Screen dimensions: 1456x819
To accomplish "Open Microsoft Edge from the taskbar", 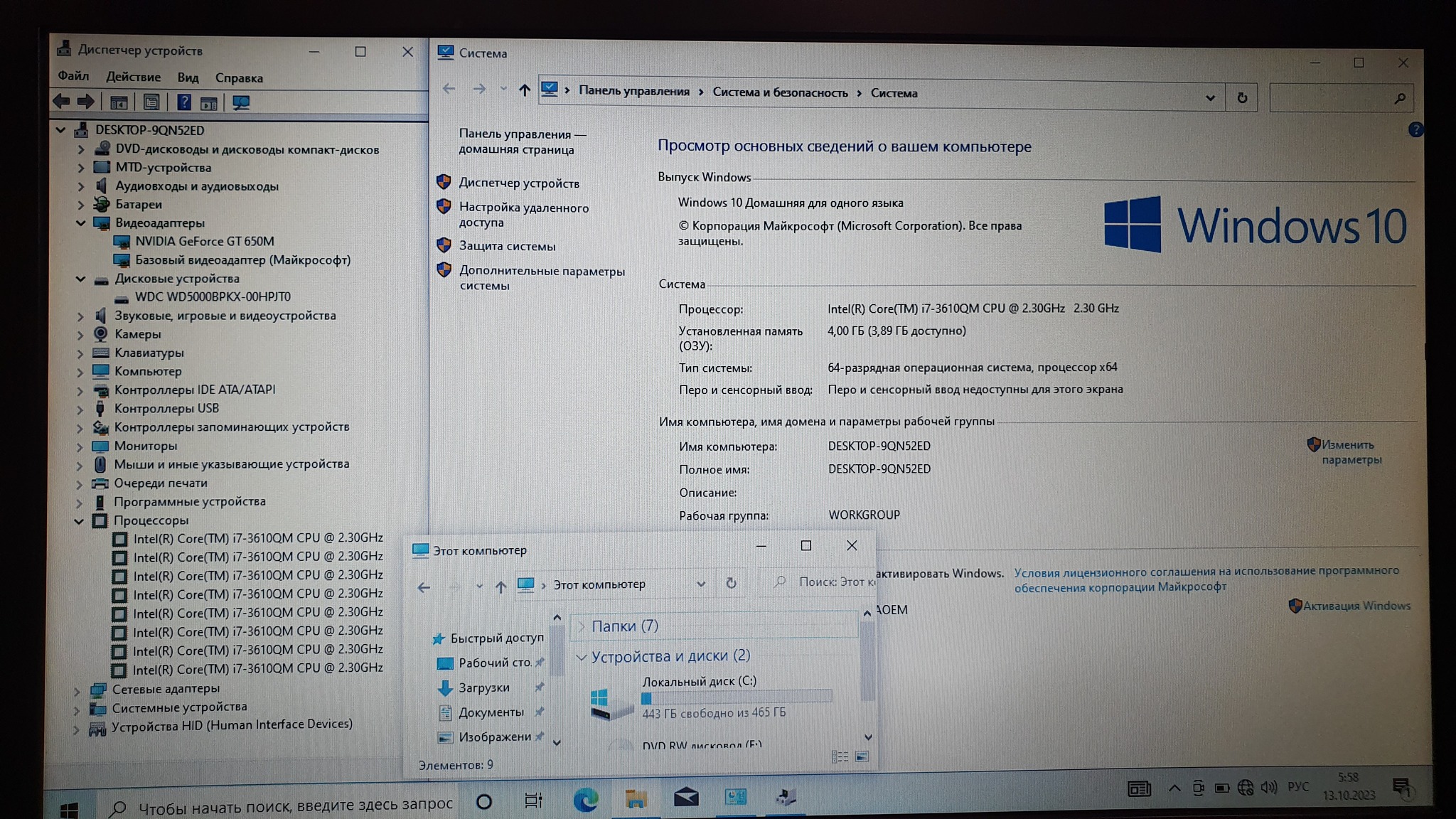I will [585, 801].
